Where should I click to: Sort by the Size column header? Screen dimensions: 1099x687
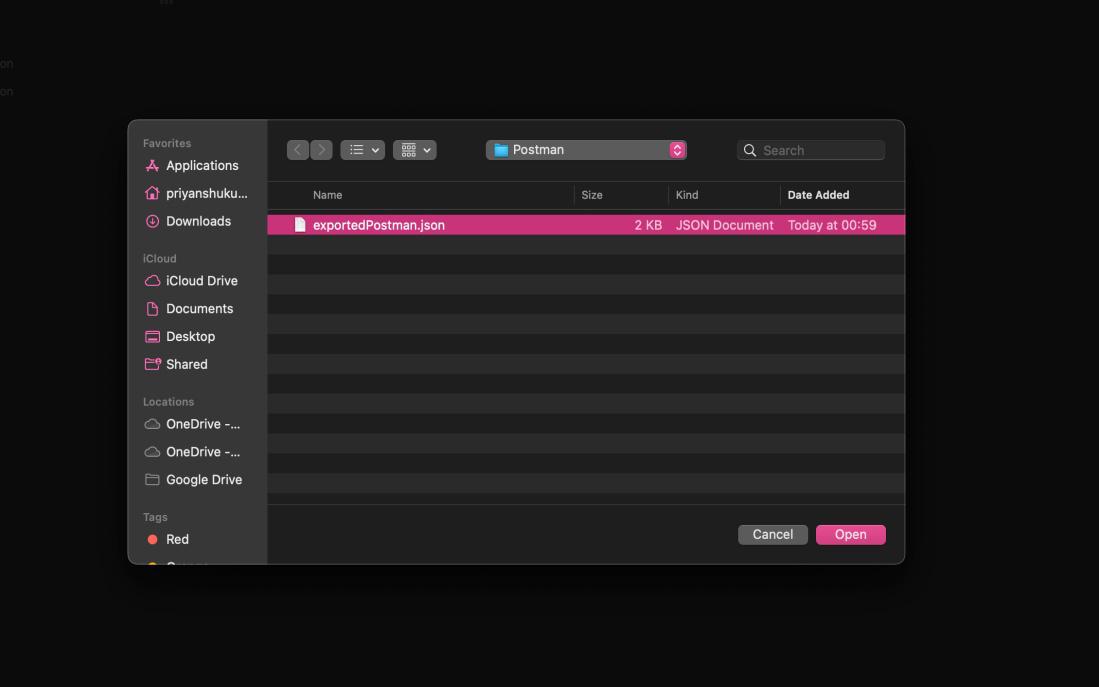[x=592, y=195]
